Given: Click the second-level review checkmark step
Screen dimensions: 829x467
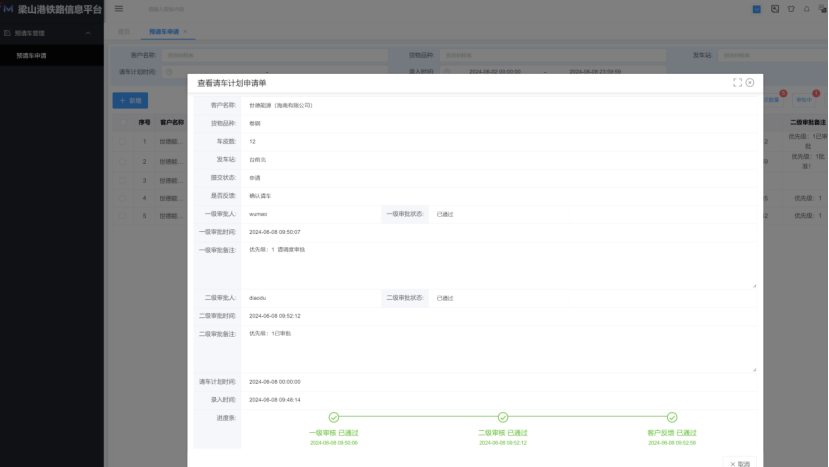Looking at the screenshot, I should (x=503, y=417).
